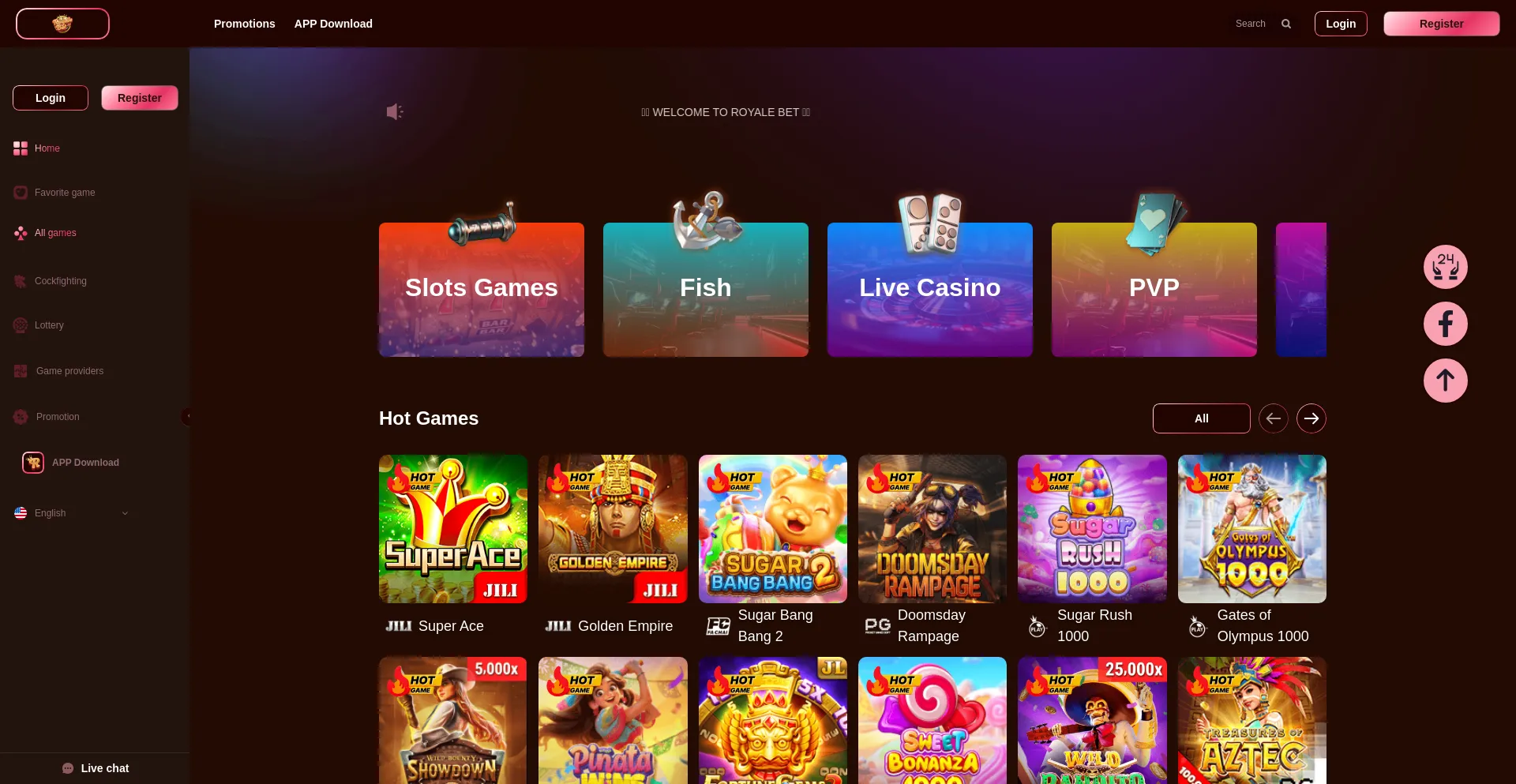
Task: Mute the announcement speaker icon
Action: pyautogui.click(x=395, y=112)
